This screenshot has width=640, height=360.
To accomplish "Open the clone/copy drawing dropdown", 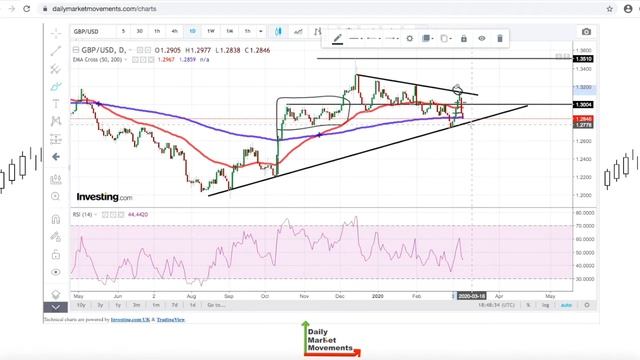I will pyautogui.click(x=446, y=38).
